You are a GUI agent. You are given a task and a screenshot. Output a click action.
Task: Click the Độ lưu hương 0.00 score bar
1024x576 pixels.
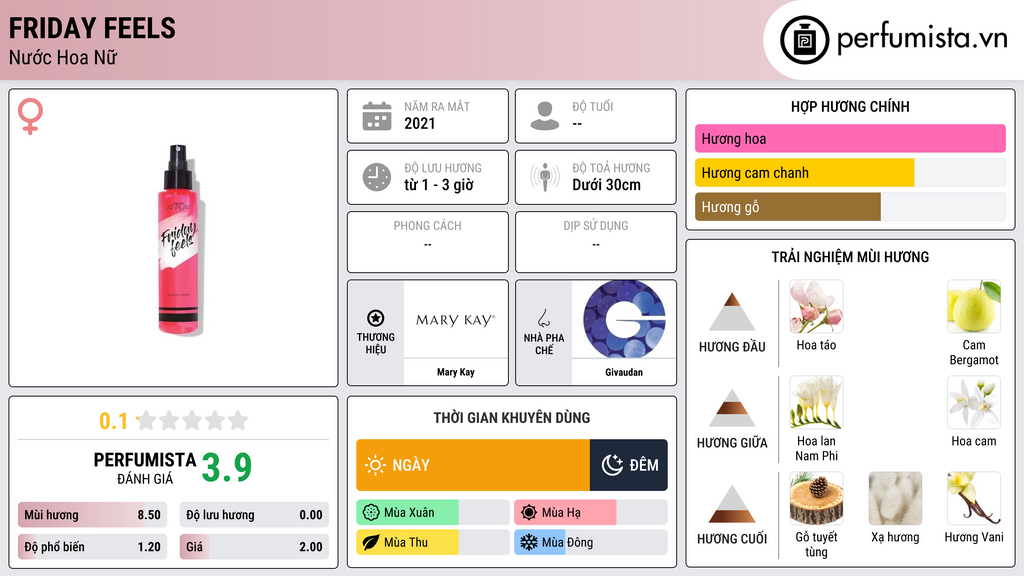tap(254, 515)
